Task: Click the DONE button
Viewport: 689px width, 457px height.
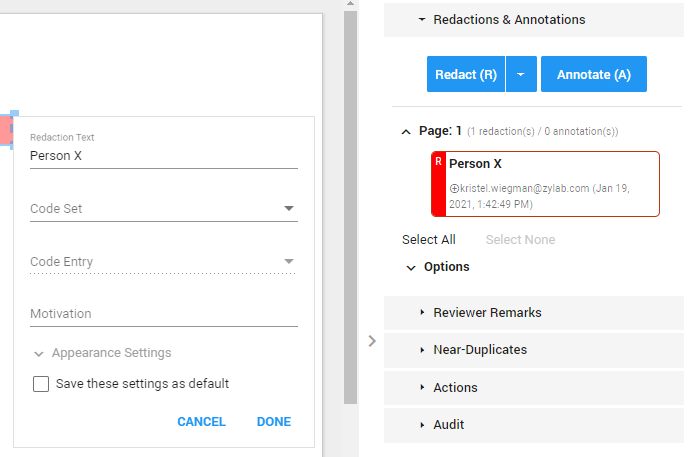Action: click(x=274, y=422)
